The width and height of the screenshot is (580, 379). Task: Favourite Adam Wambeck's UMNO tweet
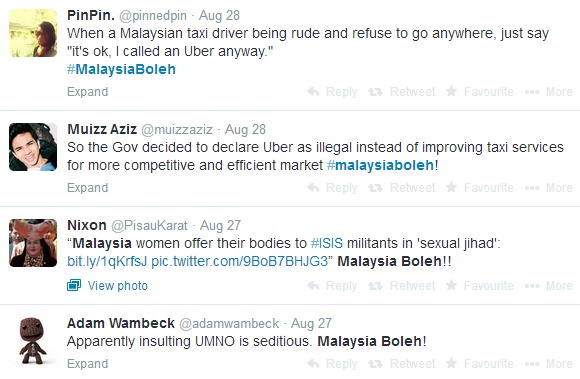479,364
